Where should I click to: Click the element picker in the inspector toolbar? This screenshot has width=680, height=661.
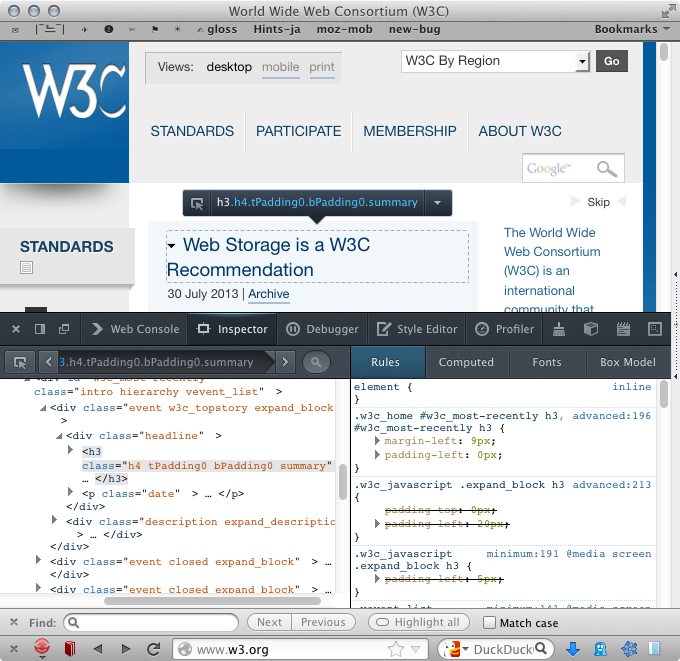pyautogui.click(x=19, y=362)
